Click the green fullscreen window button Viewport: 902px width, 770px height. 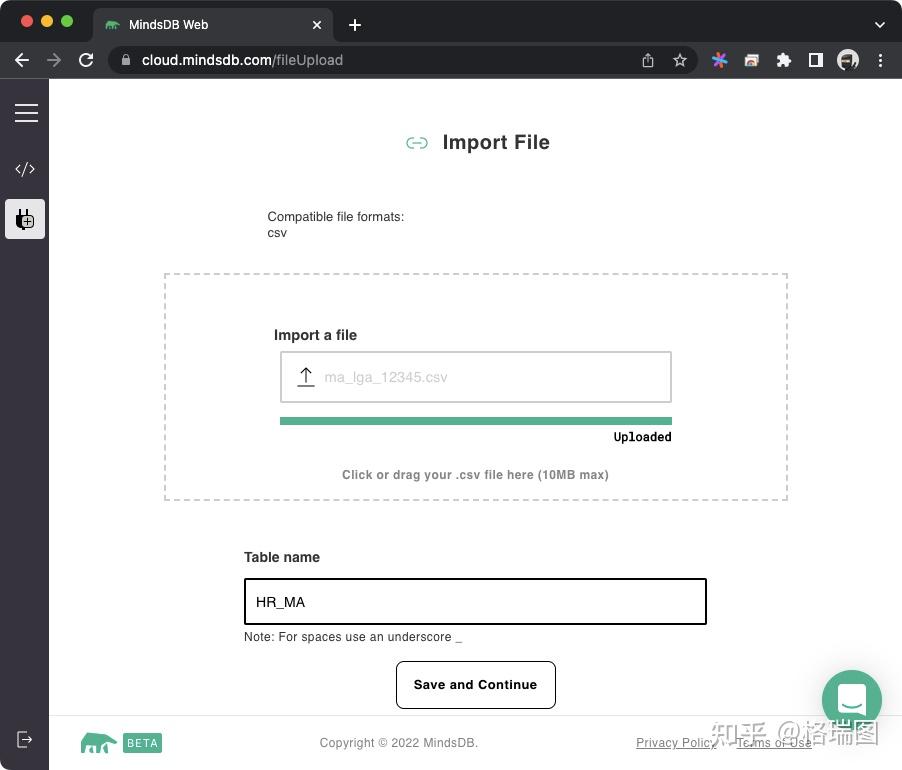[x=67, y=21]
